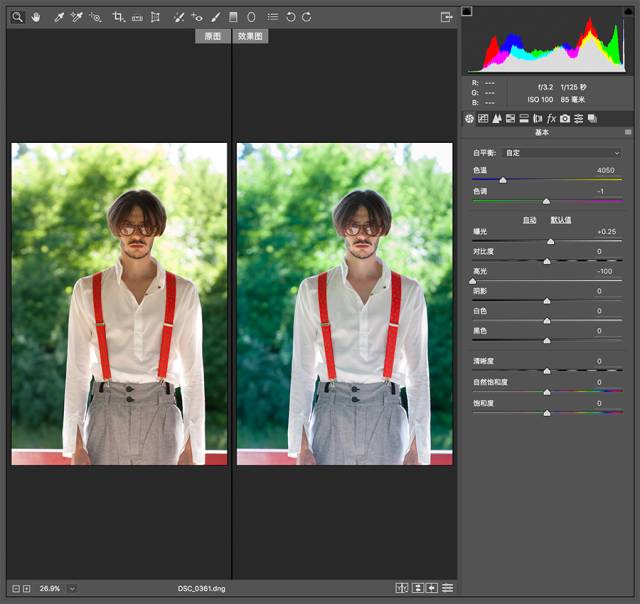Open the Snapshots panel
This screenshot has height=604, width=640.
(592, 119)
